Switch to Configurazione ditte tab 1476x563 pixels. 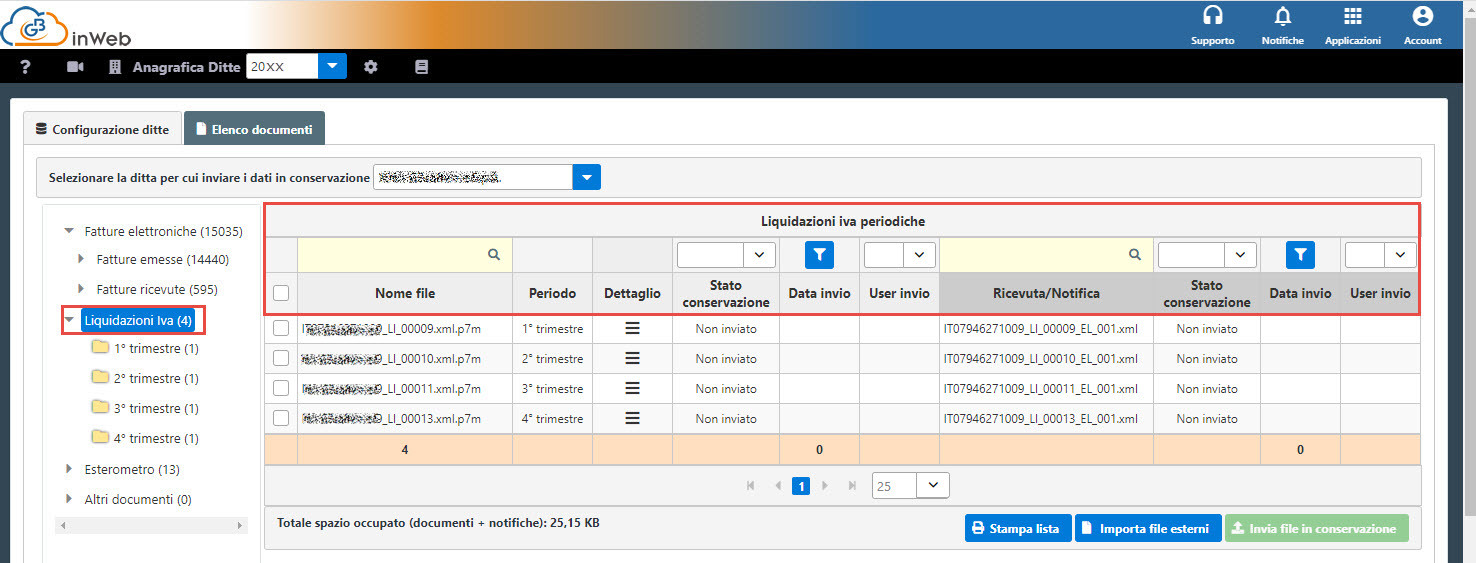coord(102,129)
